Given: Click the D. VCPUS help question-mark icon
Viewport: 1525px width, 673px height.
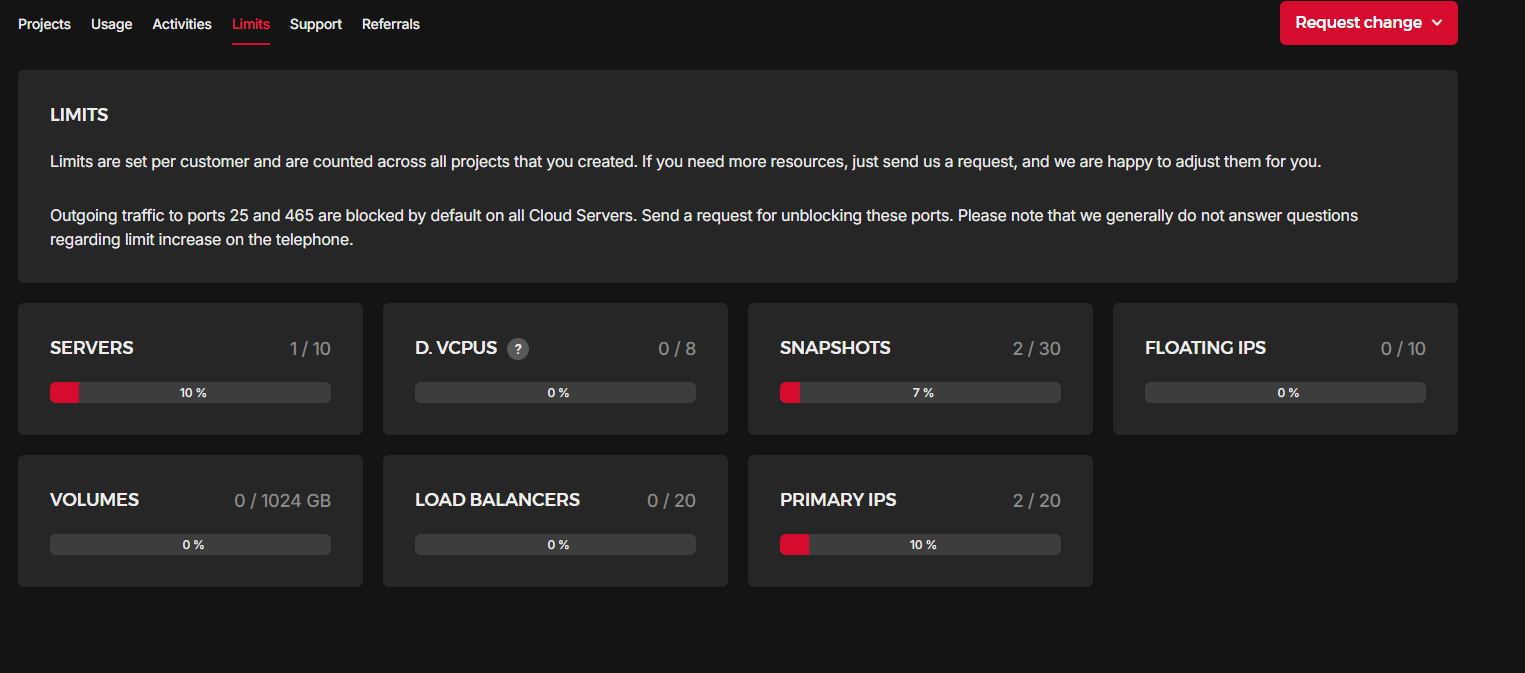Looking at the screenshot, I should tap(517, 349).
